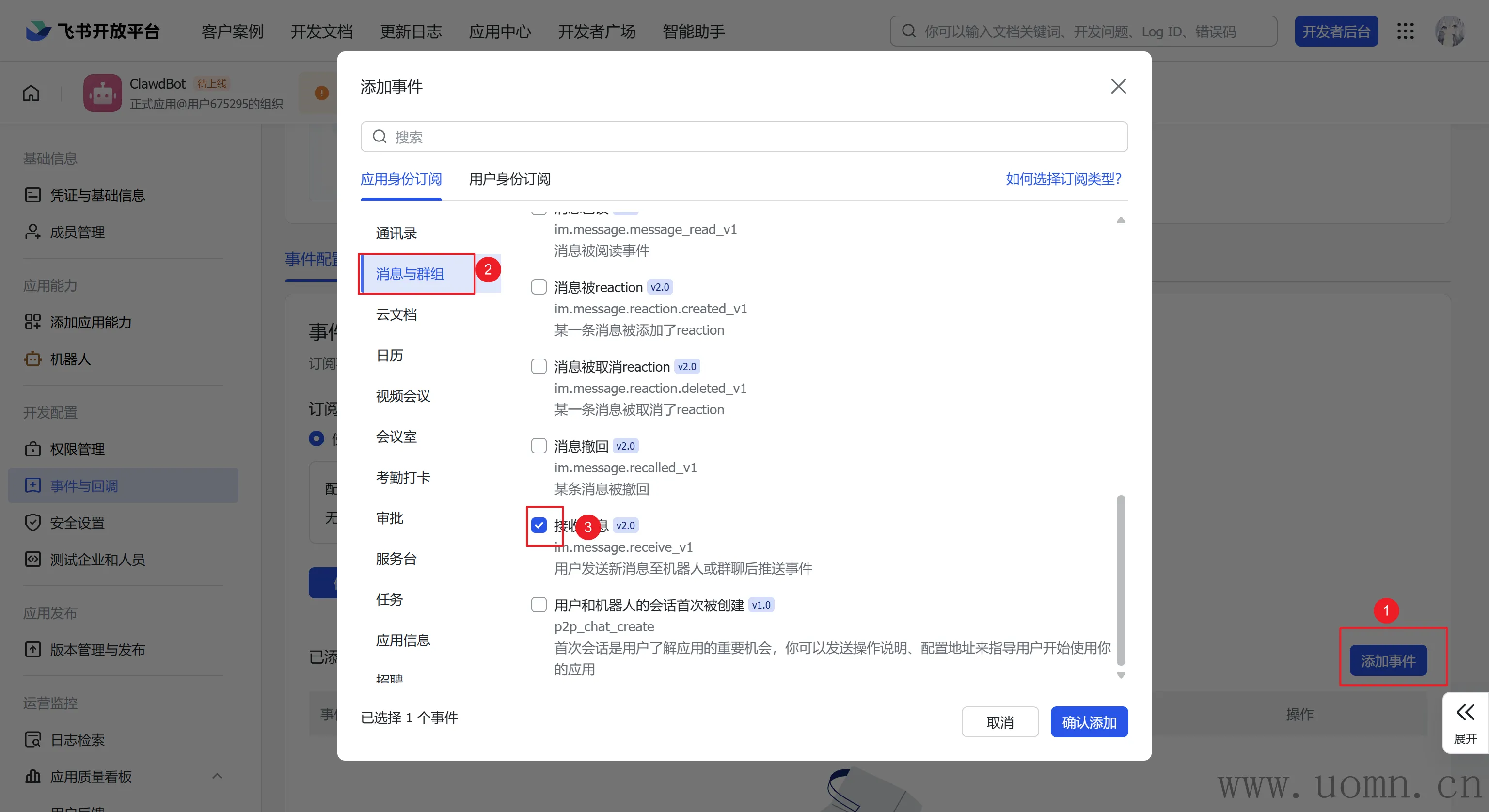Close the add event dialog

click(1118, 87)
